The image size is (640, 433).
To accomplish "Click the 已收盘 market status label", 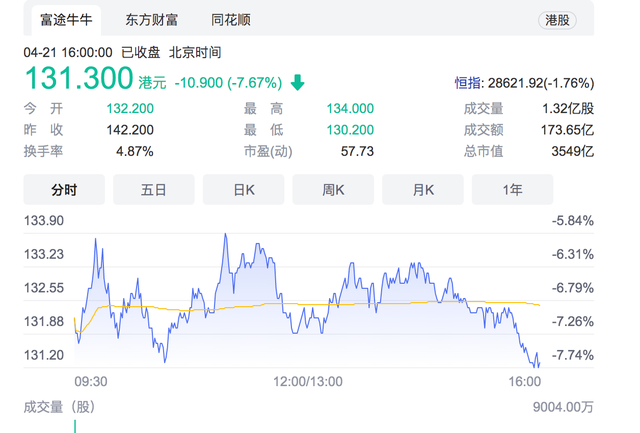I will click(141, 53).
